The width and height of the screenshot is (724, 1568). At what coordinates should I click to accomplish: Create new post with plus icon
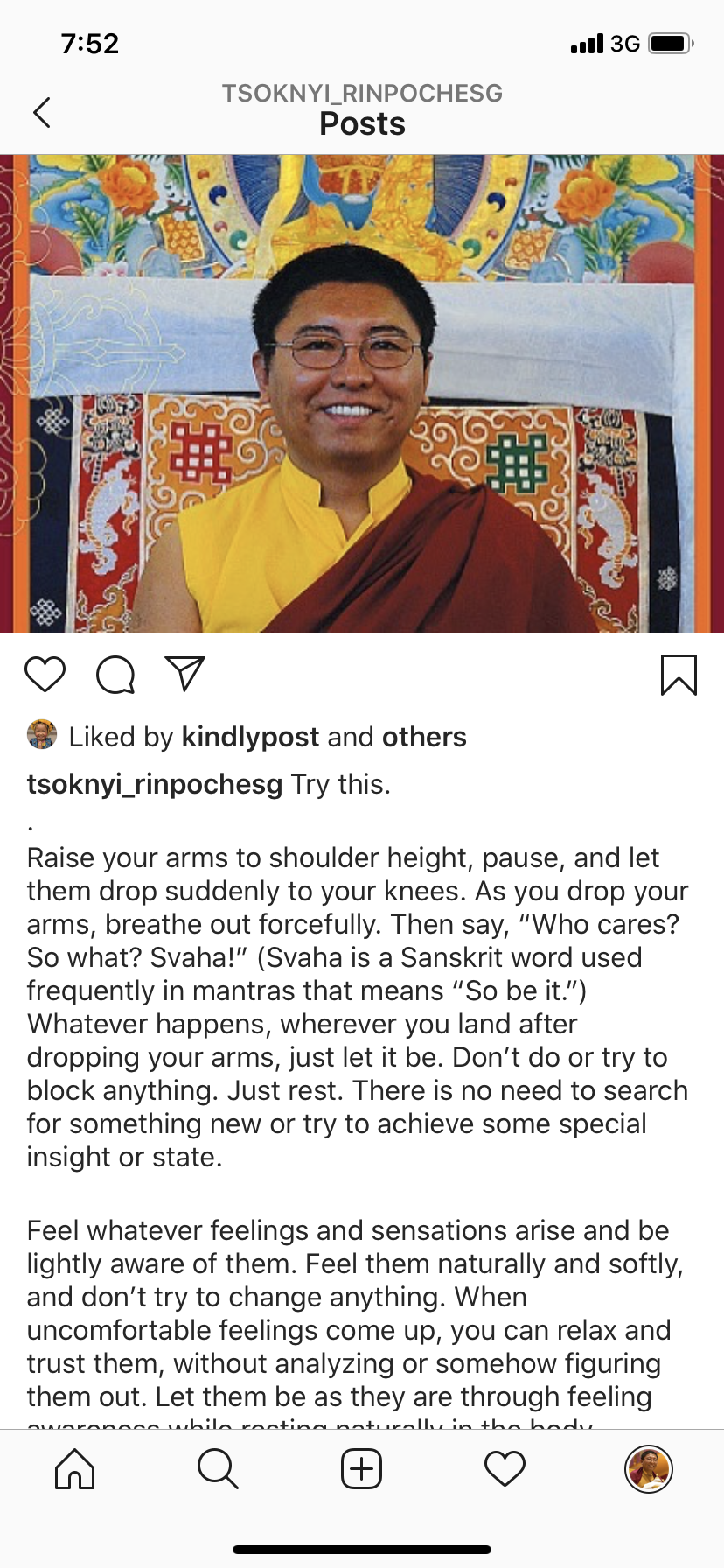pyautogui.click(x=361, y=1468)
